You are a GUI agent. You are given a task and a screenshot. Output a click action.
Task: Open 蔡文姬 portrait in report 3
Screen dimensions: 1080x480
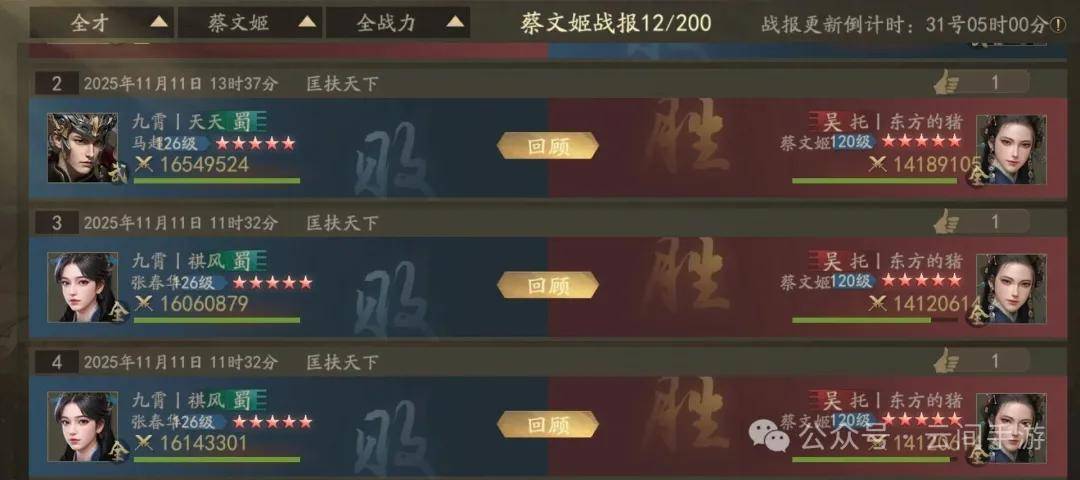pyautogui.click(x=1011, y=289)
